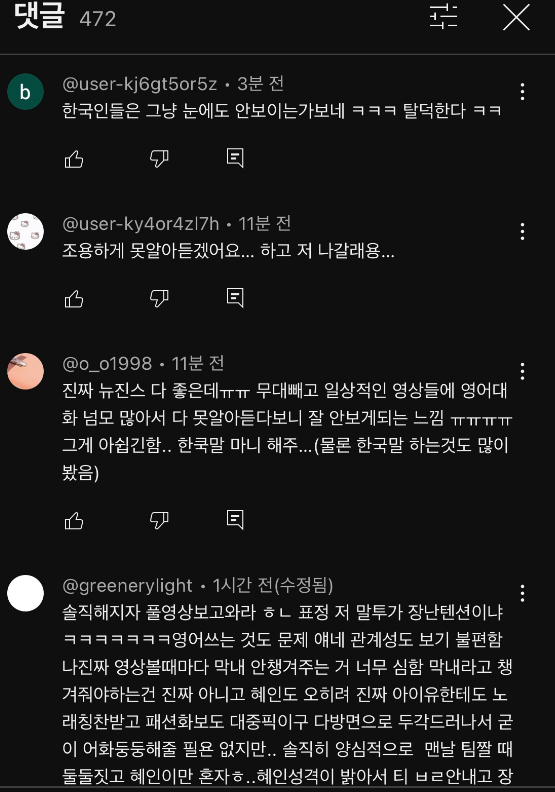Image resolution: width=555 pixels, height=792 pixels.
Task: Close the comments panel
Action: [516, 17]
